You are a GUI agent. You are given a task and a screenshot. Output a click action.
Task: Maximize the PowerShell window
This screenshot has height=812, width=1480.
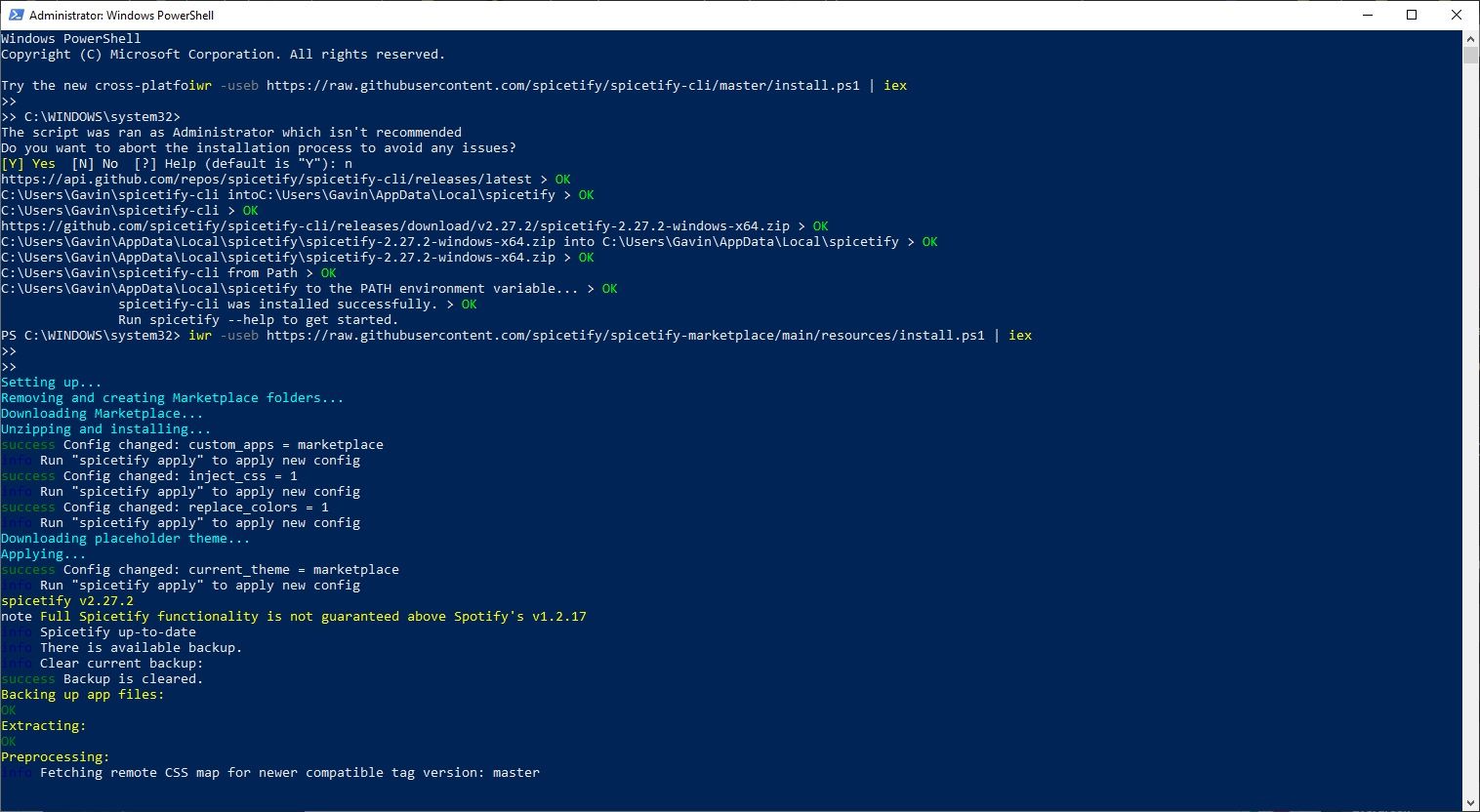(1412, 15)
